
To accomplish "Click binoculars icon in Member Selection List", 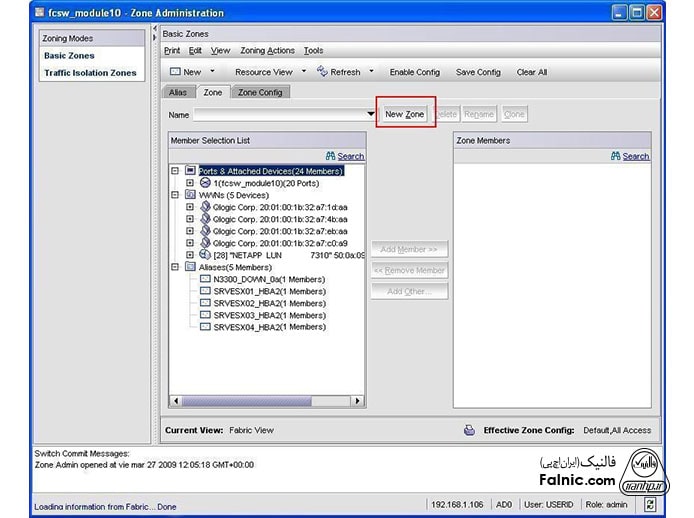I will click(x=331, y=156).
